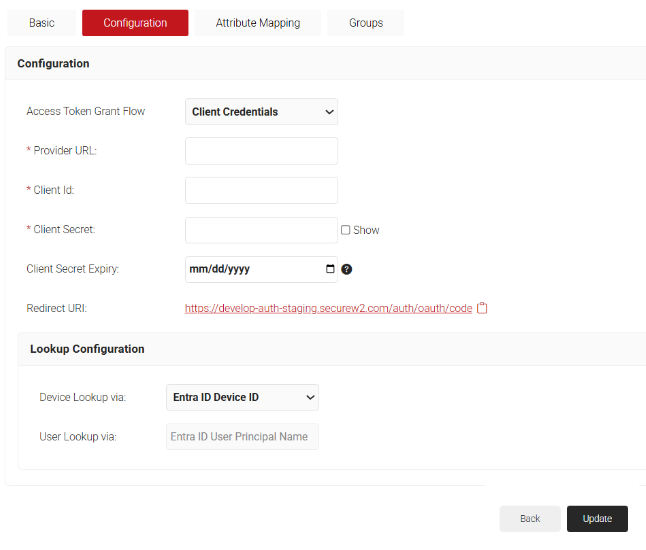Open the calendar picker for Client Secret Expiry
Viewport: 646px width, 550px height.
click(x=330, y=269)
